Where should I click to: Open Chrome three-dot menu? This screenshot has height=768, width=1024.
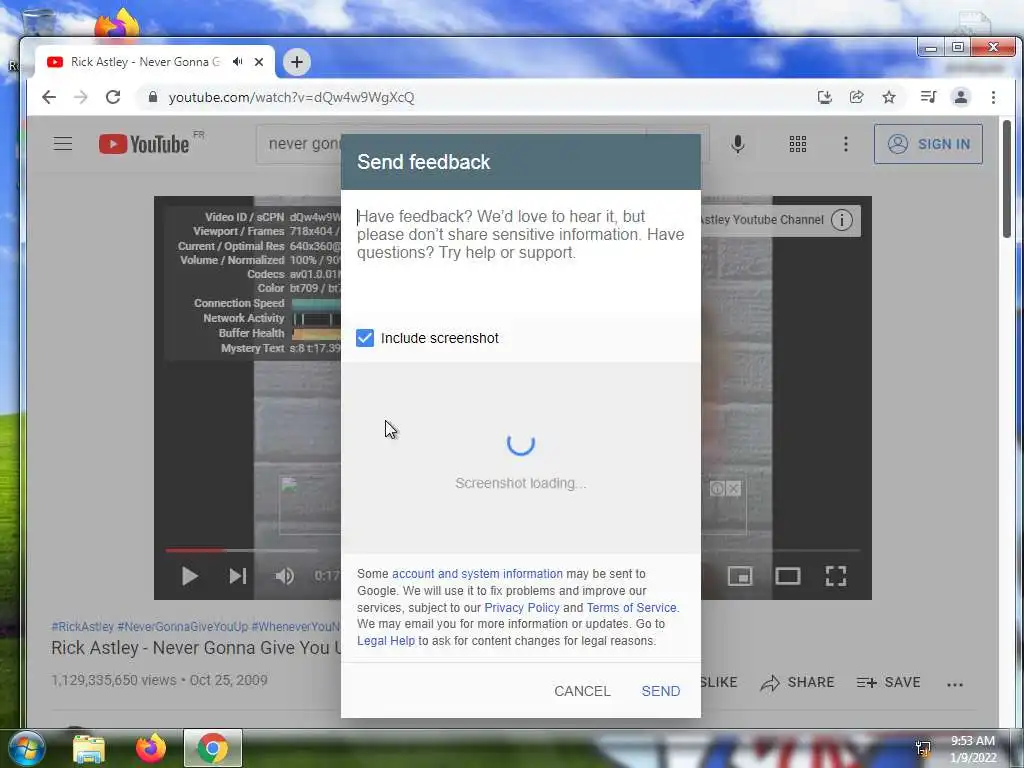[993, 97]
